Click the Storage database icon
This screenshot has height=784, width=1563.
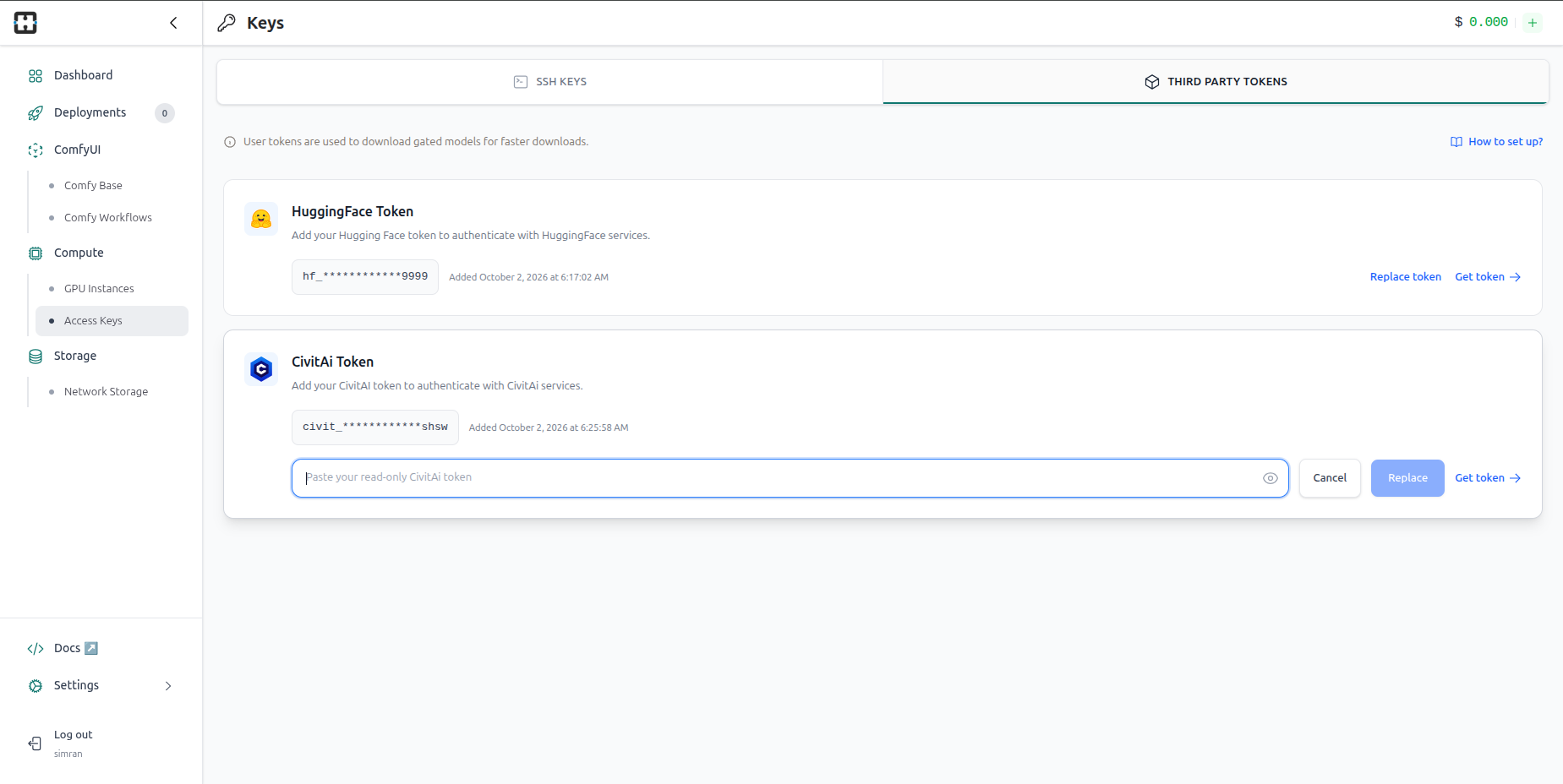[36, 357]
